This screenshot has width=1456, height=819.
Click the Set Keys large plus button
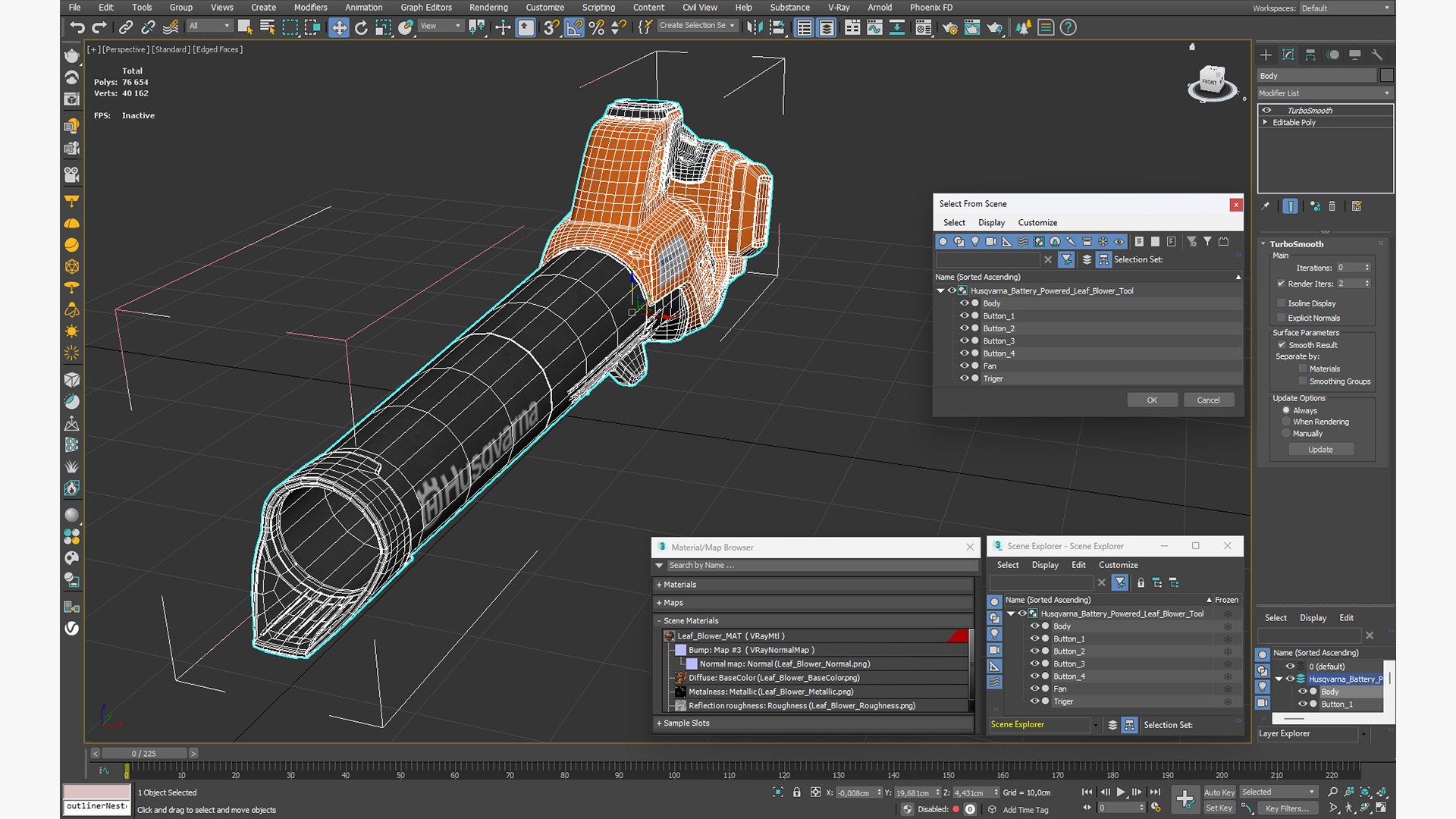1185,799
